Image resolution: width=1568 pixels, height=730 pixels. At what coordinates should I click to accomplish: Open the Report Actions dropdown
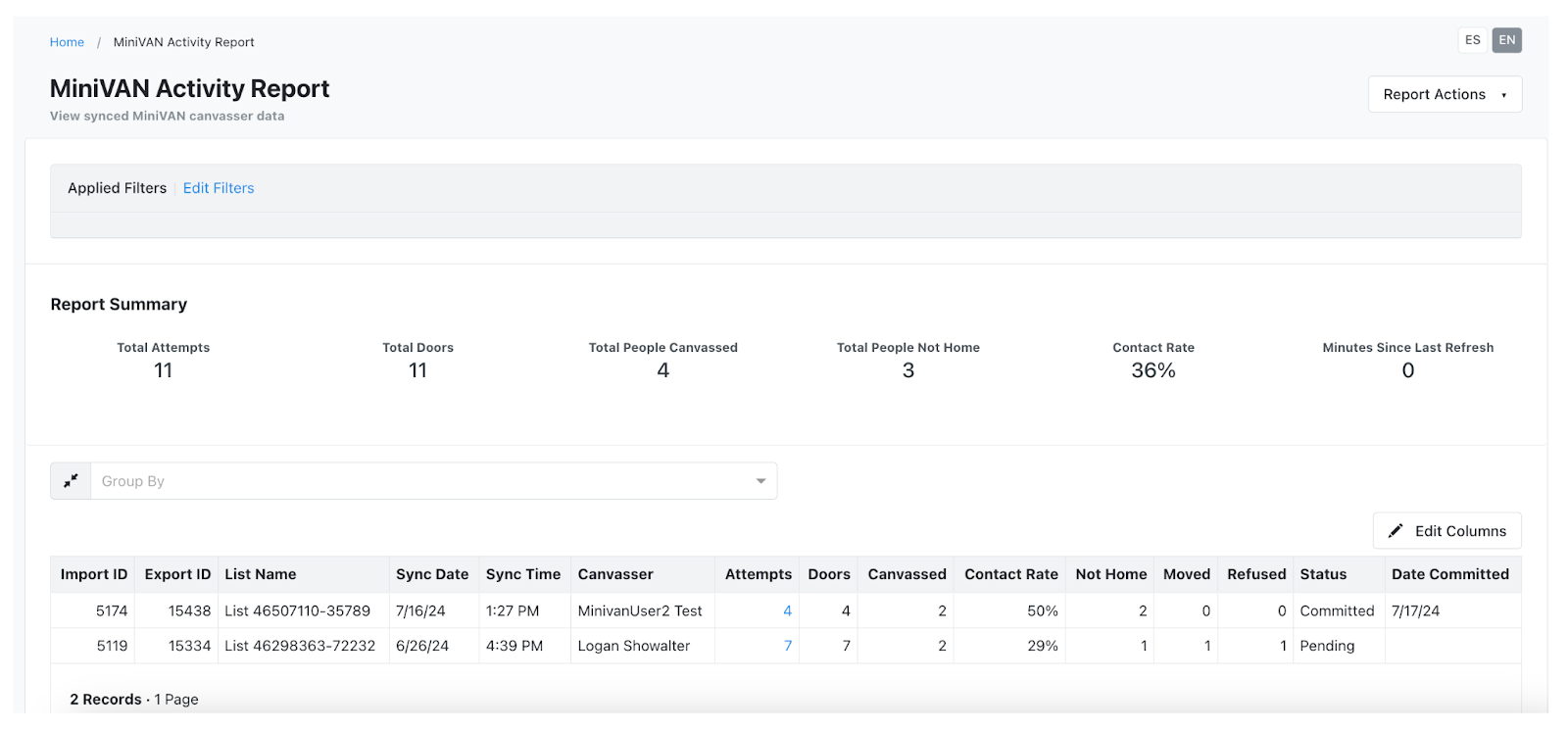point(1445,94)
